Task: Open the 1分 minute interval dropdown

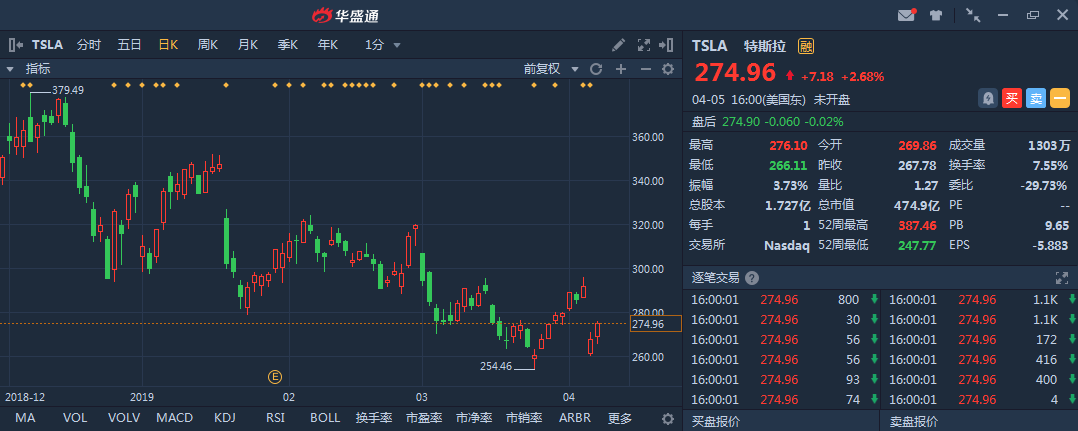Action: (383, 45)
